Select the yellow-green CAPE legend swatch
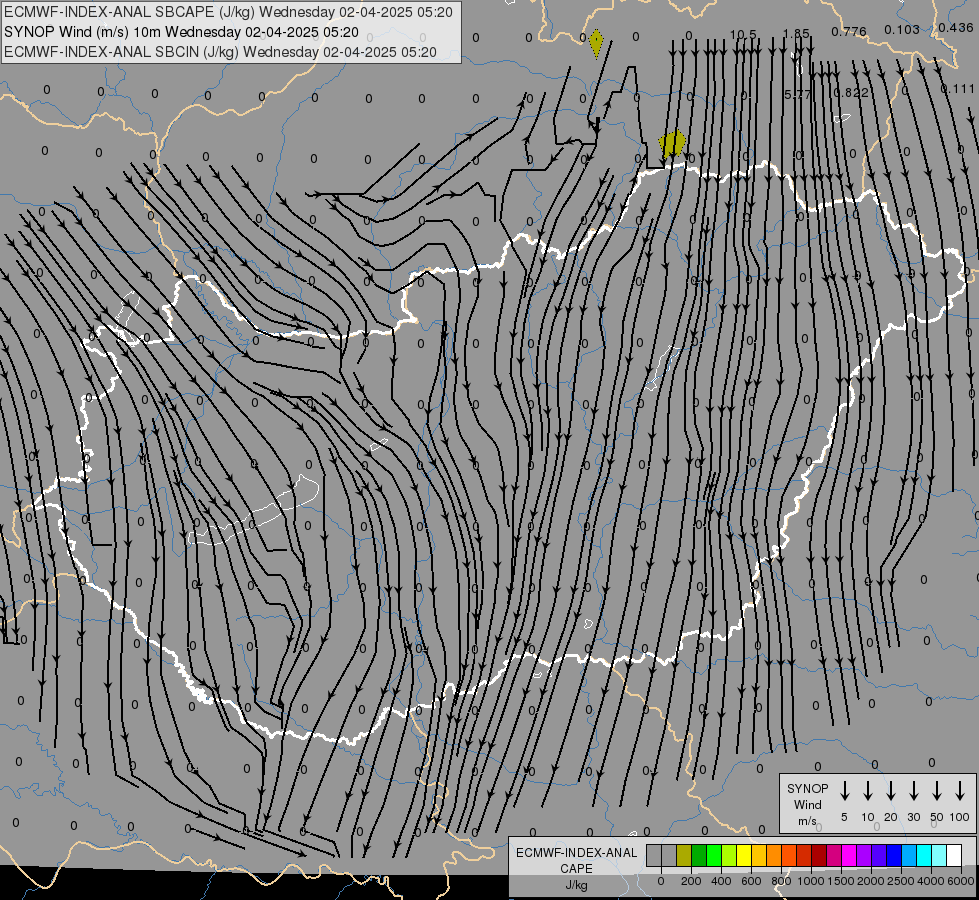This screenshot has height=900, width=979. pos(729,855)
